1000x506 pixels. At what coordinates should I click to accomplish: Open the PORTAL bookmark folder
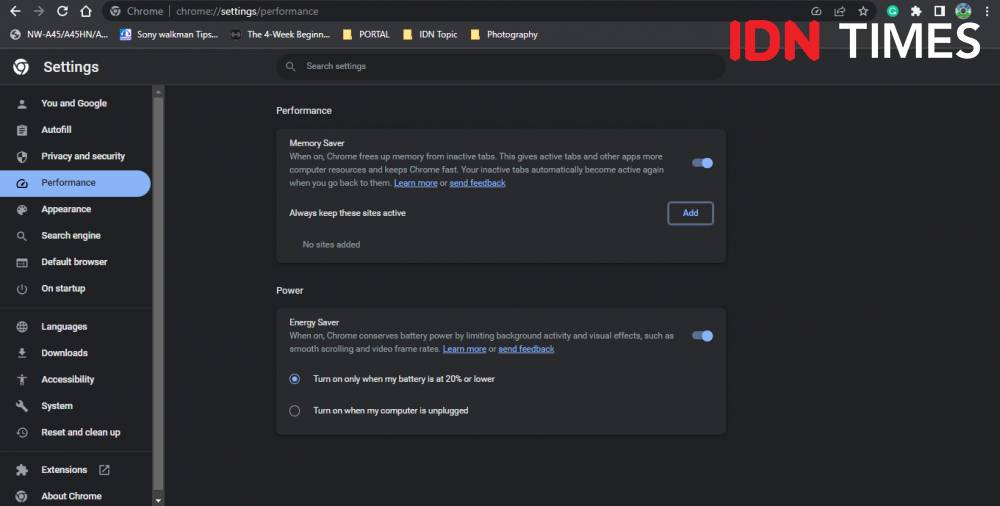[x=366, y=34]
